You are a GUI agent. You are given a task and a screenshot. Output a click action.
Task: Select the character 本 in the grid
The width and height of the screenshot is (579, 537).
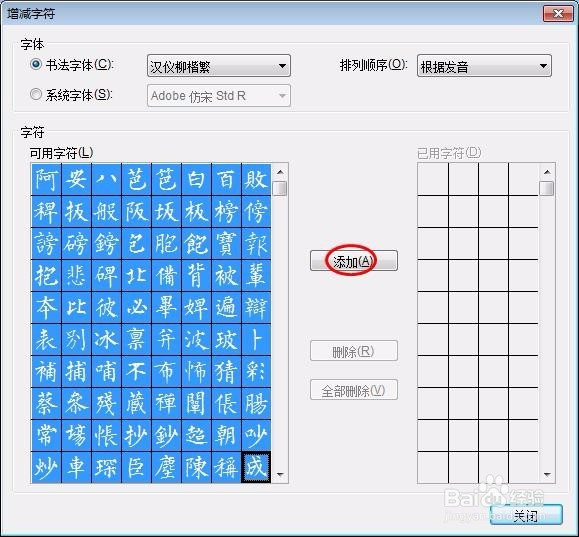tap(46, 307)
